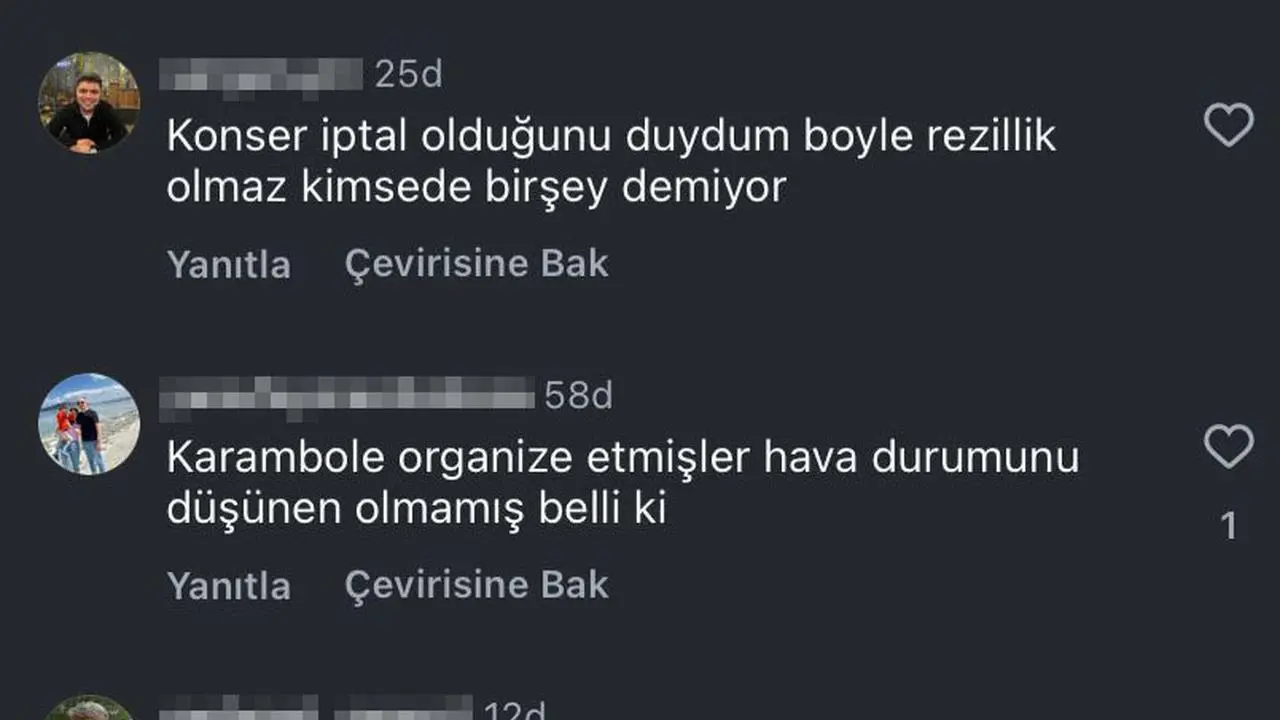Tap Yanıtla under the 'Karambole' comment

(x=229, y=585)
